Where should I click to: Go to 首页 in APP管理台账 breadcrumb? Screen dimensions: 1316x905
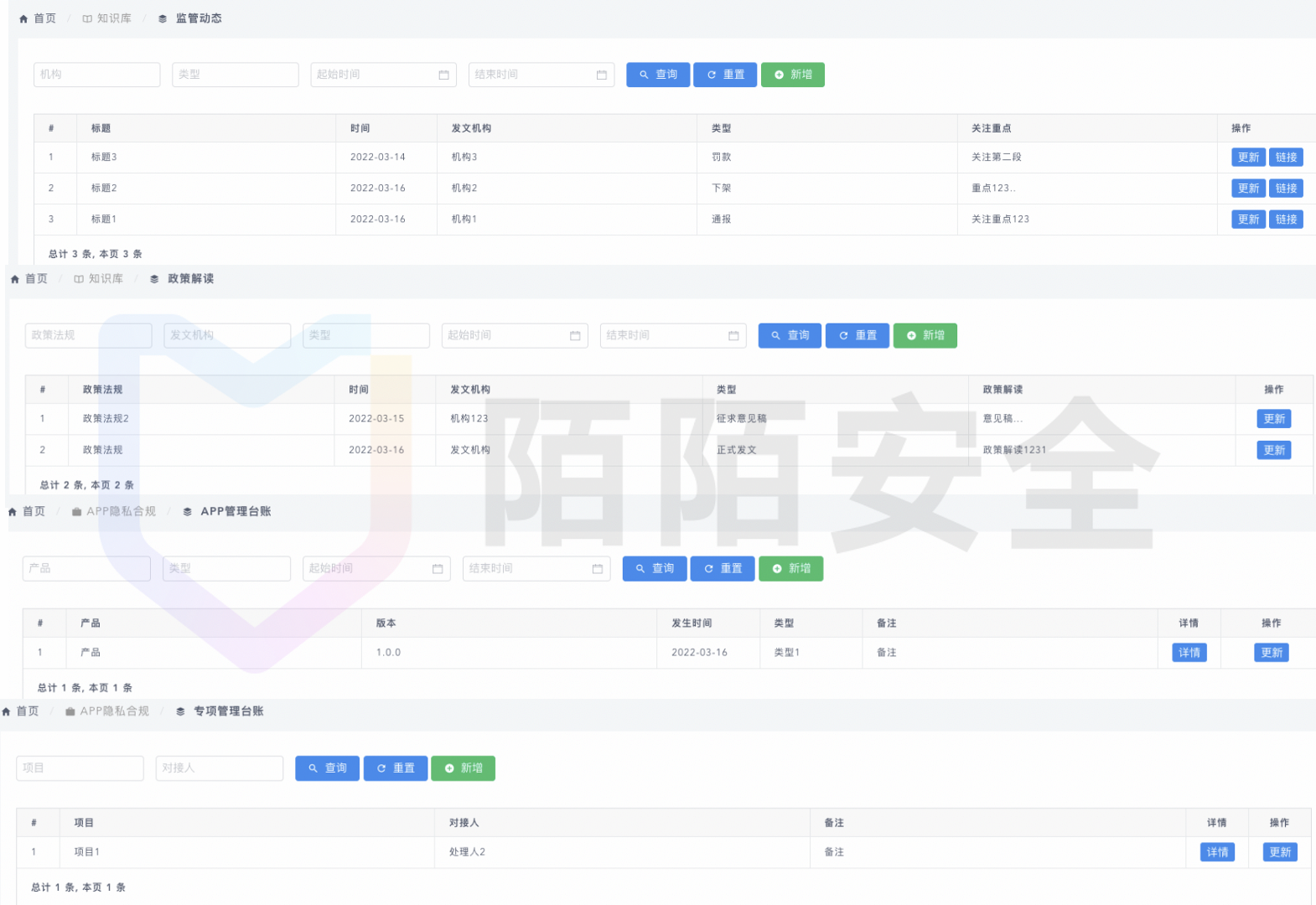pos(34,512)
